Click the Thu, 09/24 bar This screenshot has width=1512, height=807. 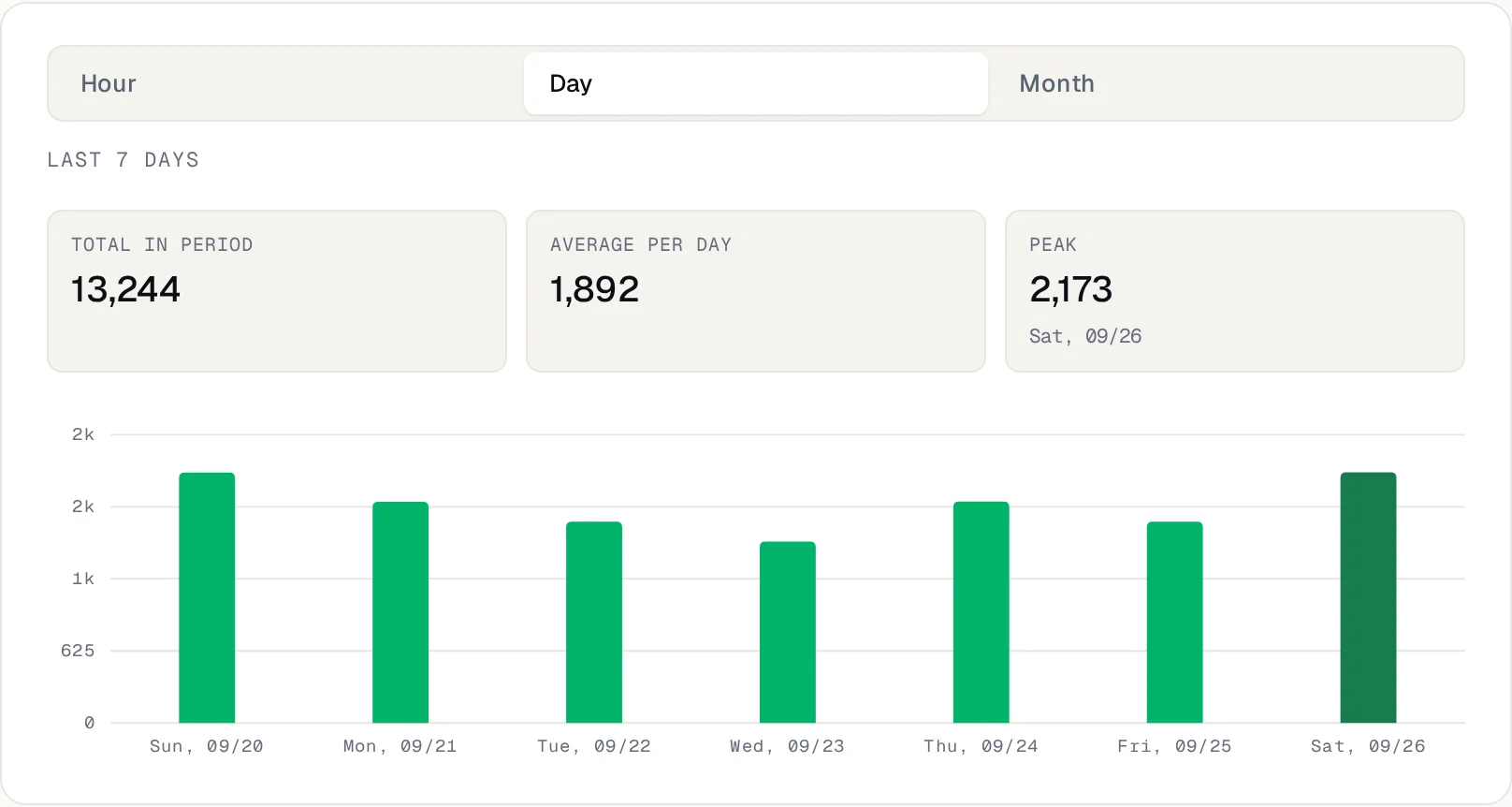(x=981, y=612)
